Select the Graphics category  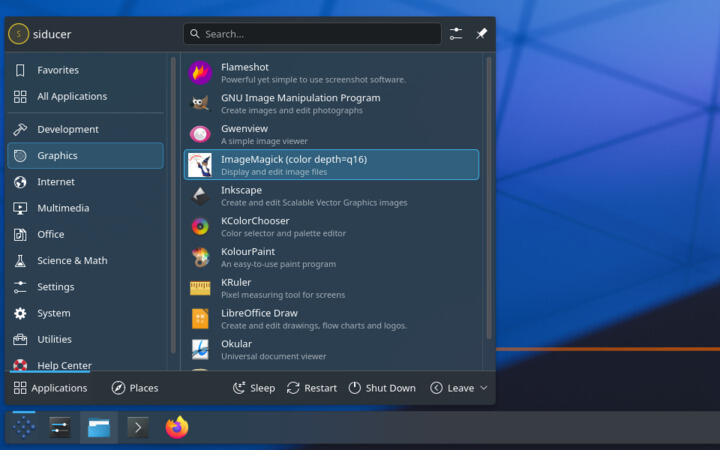coord(85,156)
